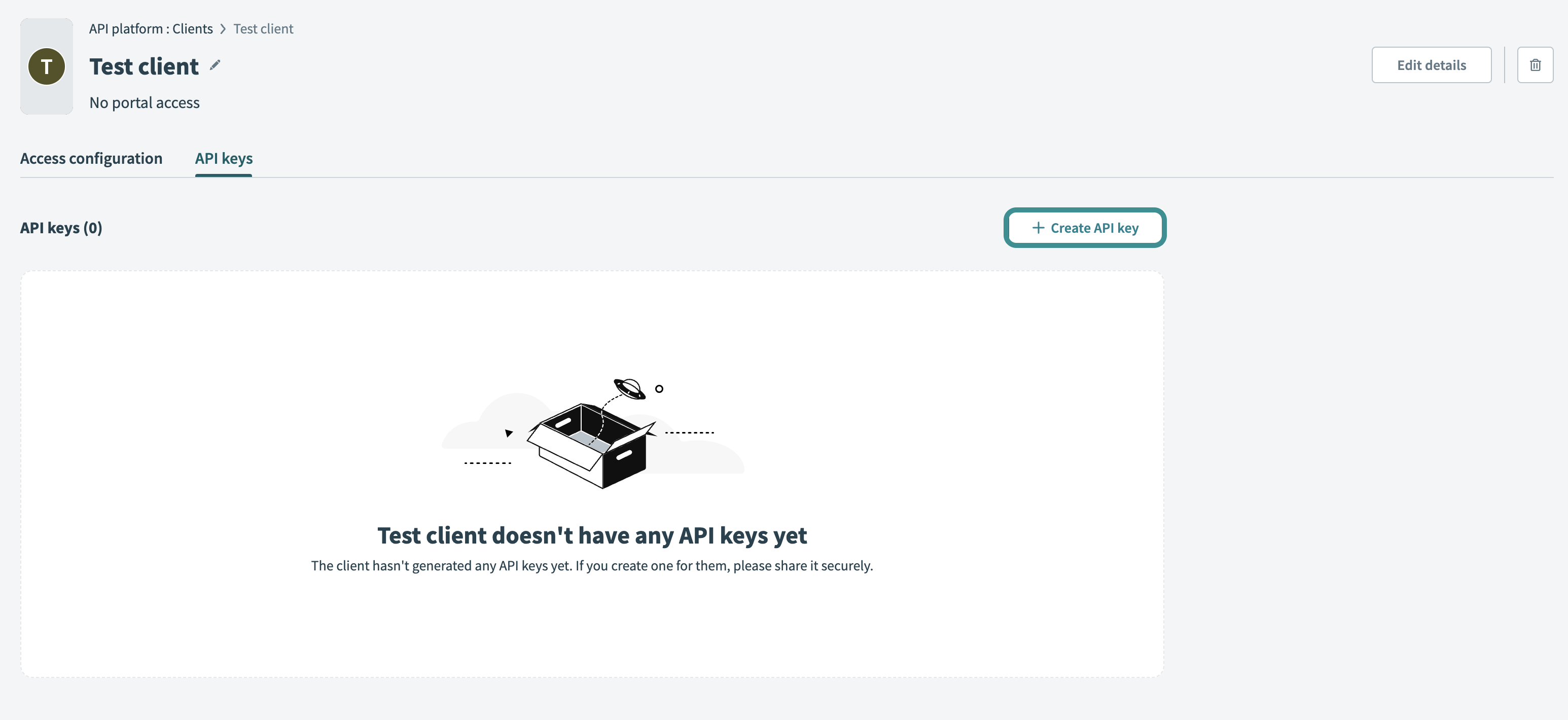
Task: Click the No portal access label
Action: point(144,102)
